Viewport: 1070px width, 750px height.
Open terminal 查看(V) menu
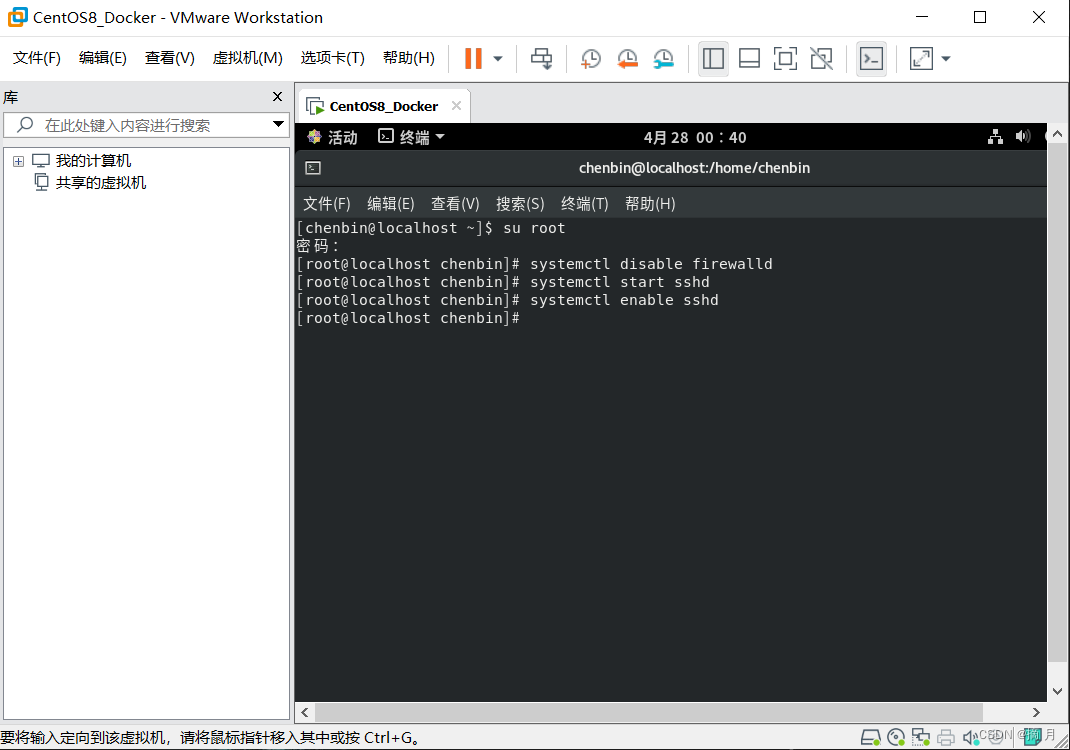click(455, 204)
